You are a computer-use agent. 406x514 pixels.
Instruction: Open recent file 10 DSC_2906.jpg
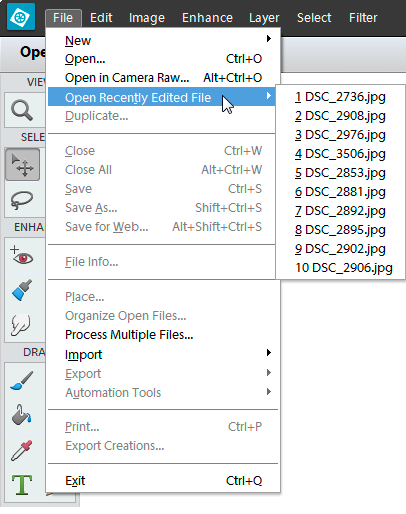344,268
